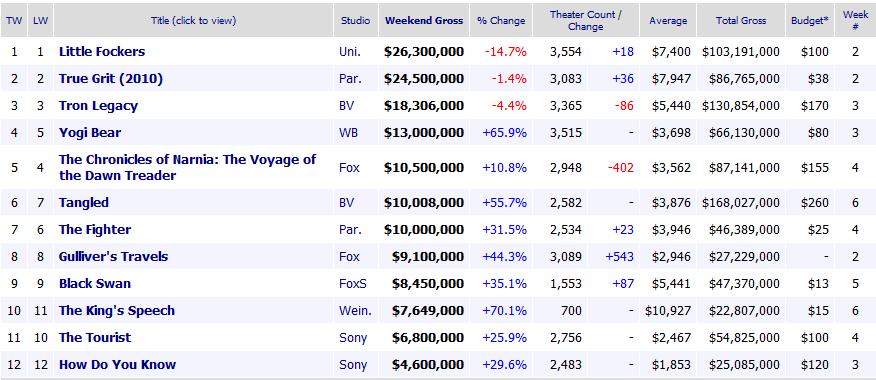Click the Average column header
Screen dimensions: 876x380
click(x=668, y=20)
